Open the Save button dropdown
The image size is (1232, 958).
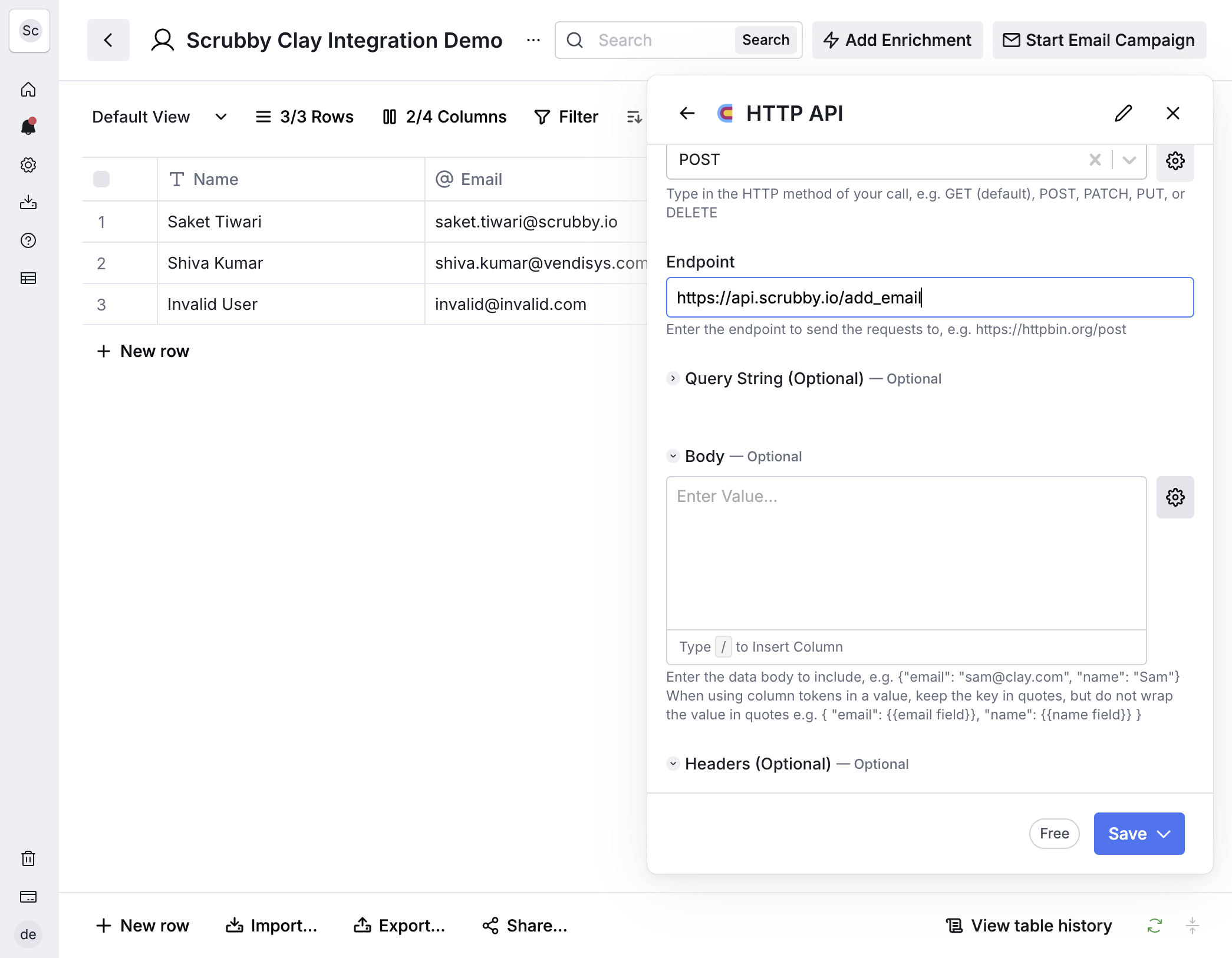[1164, 834]
